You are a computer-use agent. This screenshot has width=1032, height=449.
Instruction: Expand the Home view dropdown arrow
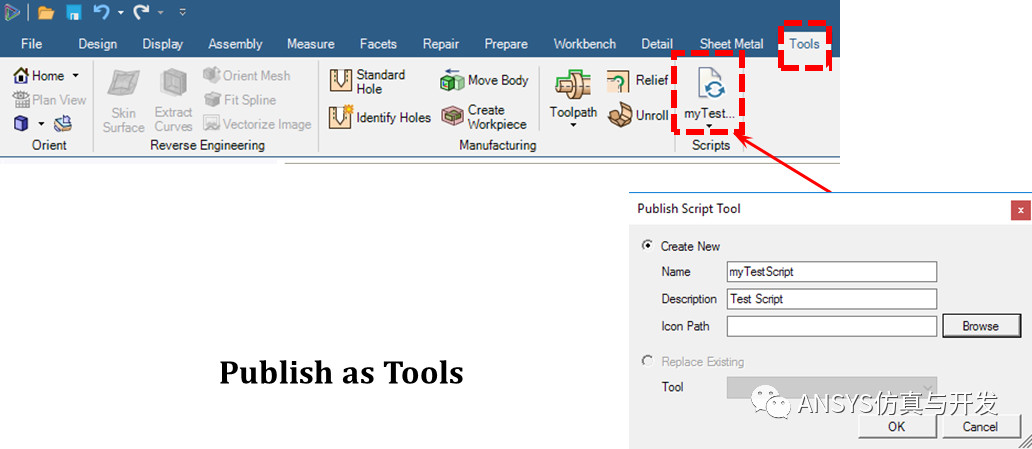(76, 76)
